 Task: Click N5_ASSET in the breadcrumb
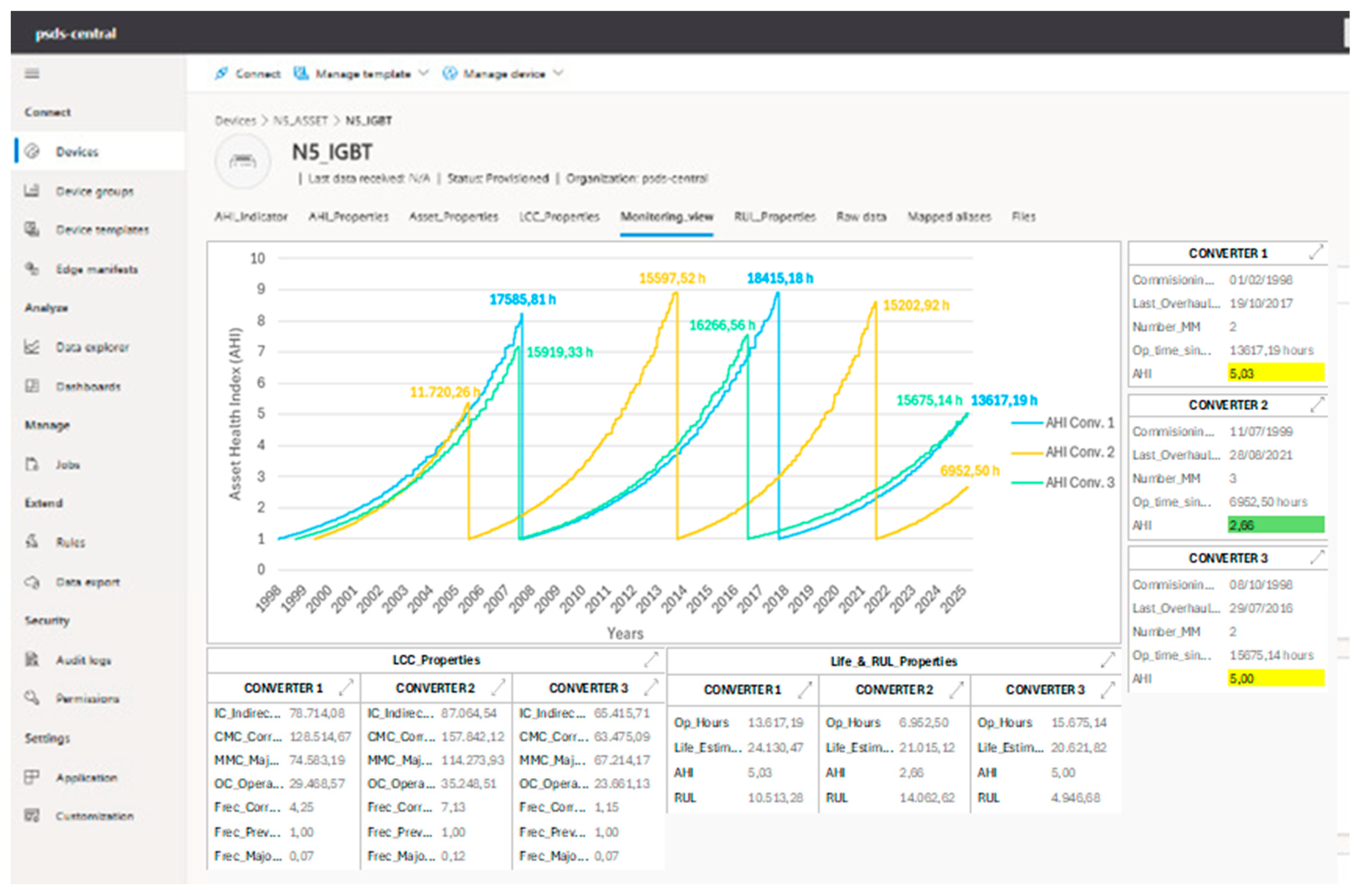coord(300,120)
